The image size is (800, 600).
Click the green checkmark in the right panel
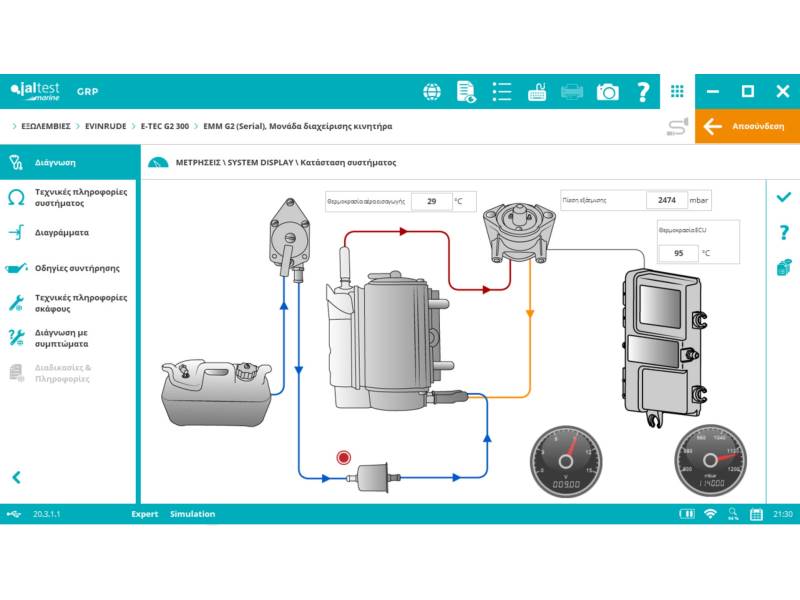[x=783, y=197]
